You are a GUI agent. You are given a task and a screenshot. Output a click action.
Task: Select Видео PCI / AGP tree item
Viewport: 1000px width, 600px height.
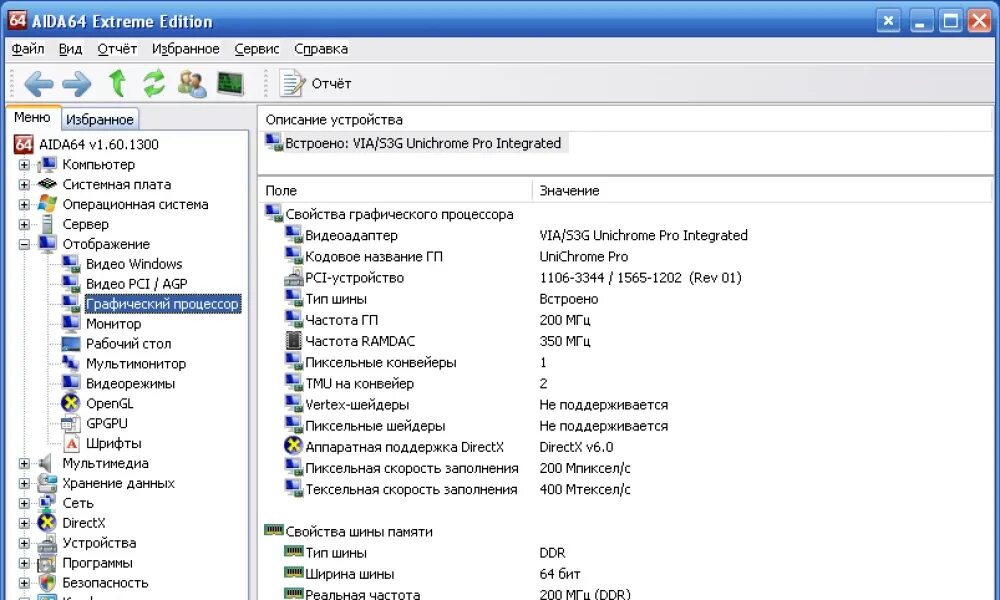[x=136, y=284]
